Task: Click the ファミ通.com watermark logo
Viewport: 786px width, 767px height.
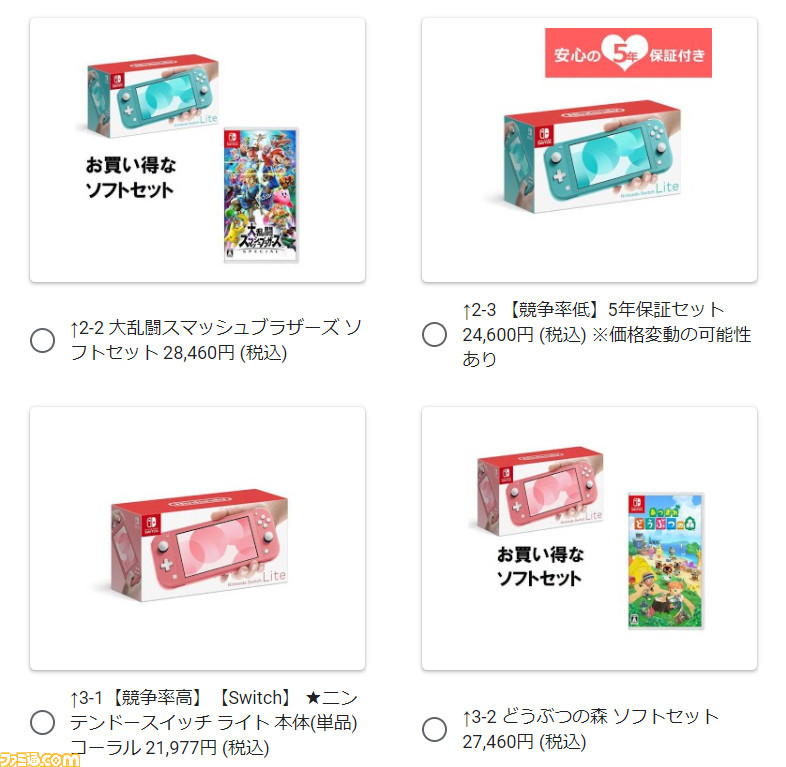Action: 40,759
